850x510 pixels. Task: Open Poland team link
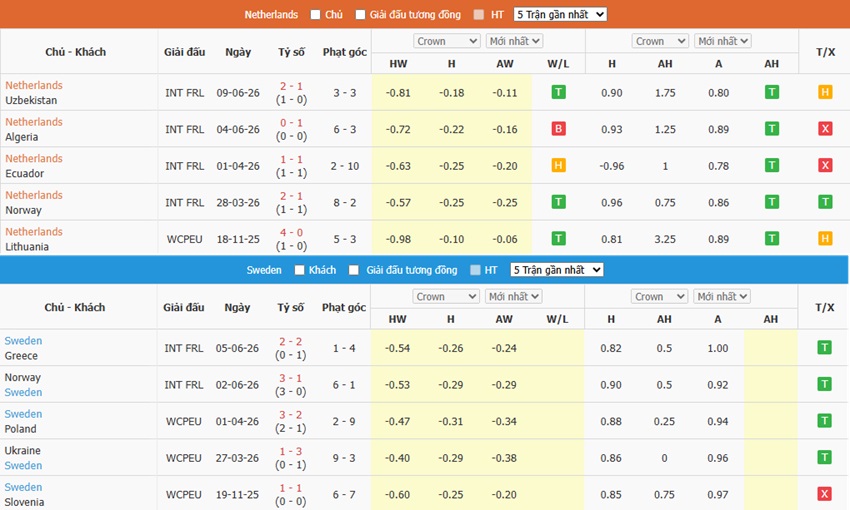[x=20, y=429]
